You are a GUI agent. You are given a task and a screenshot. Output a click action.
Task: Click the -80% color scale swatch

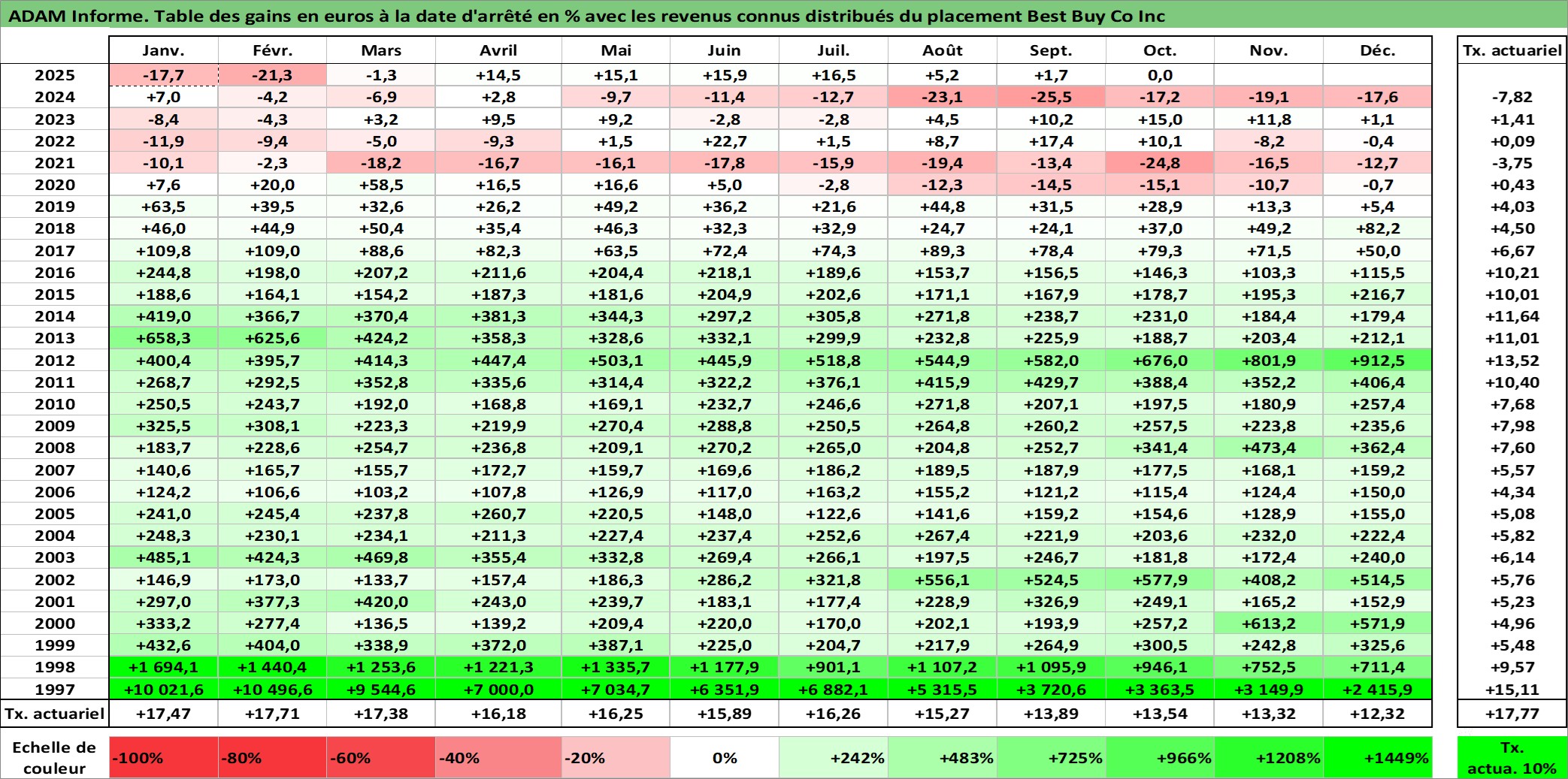272,757
